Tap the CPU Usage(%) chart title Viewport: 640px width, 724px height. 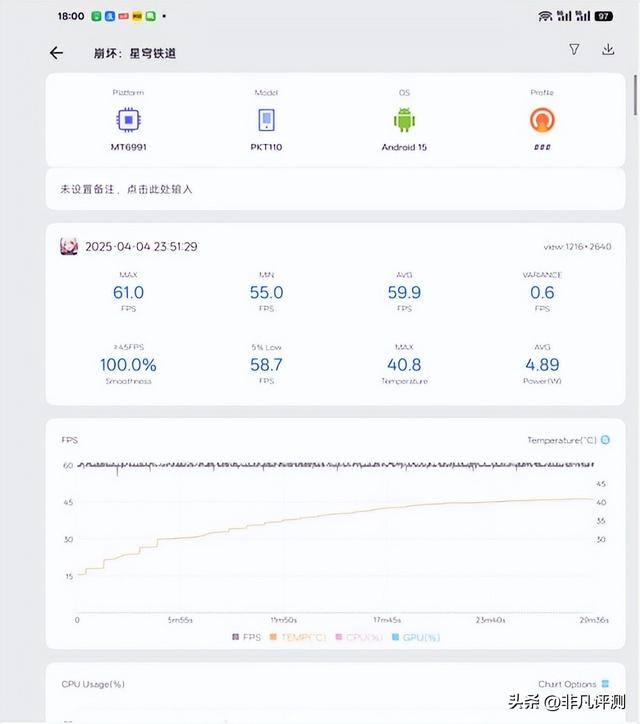pos(93,684)
